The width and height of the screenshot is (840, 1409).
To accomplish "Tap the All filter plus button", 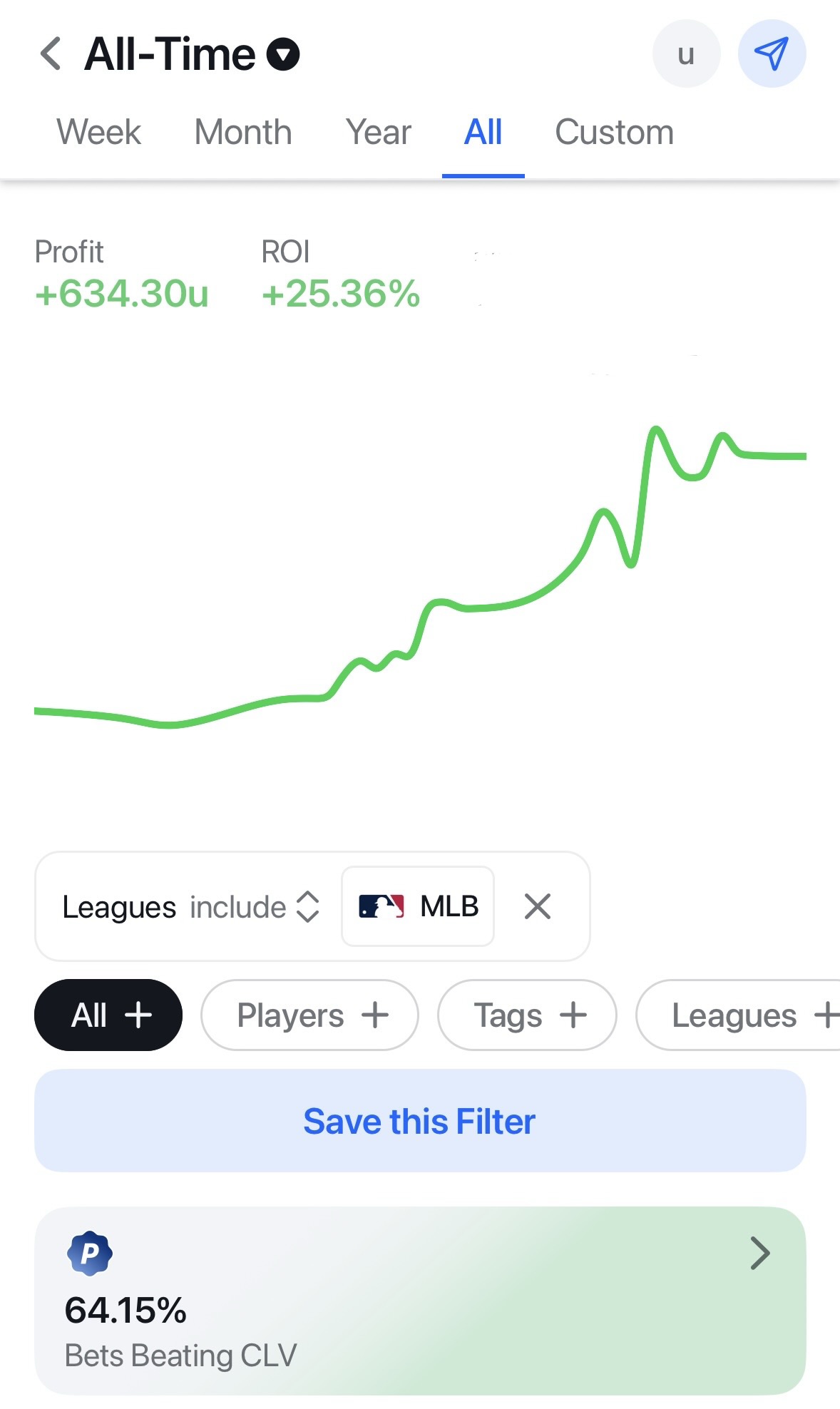I will (108, 1015).
